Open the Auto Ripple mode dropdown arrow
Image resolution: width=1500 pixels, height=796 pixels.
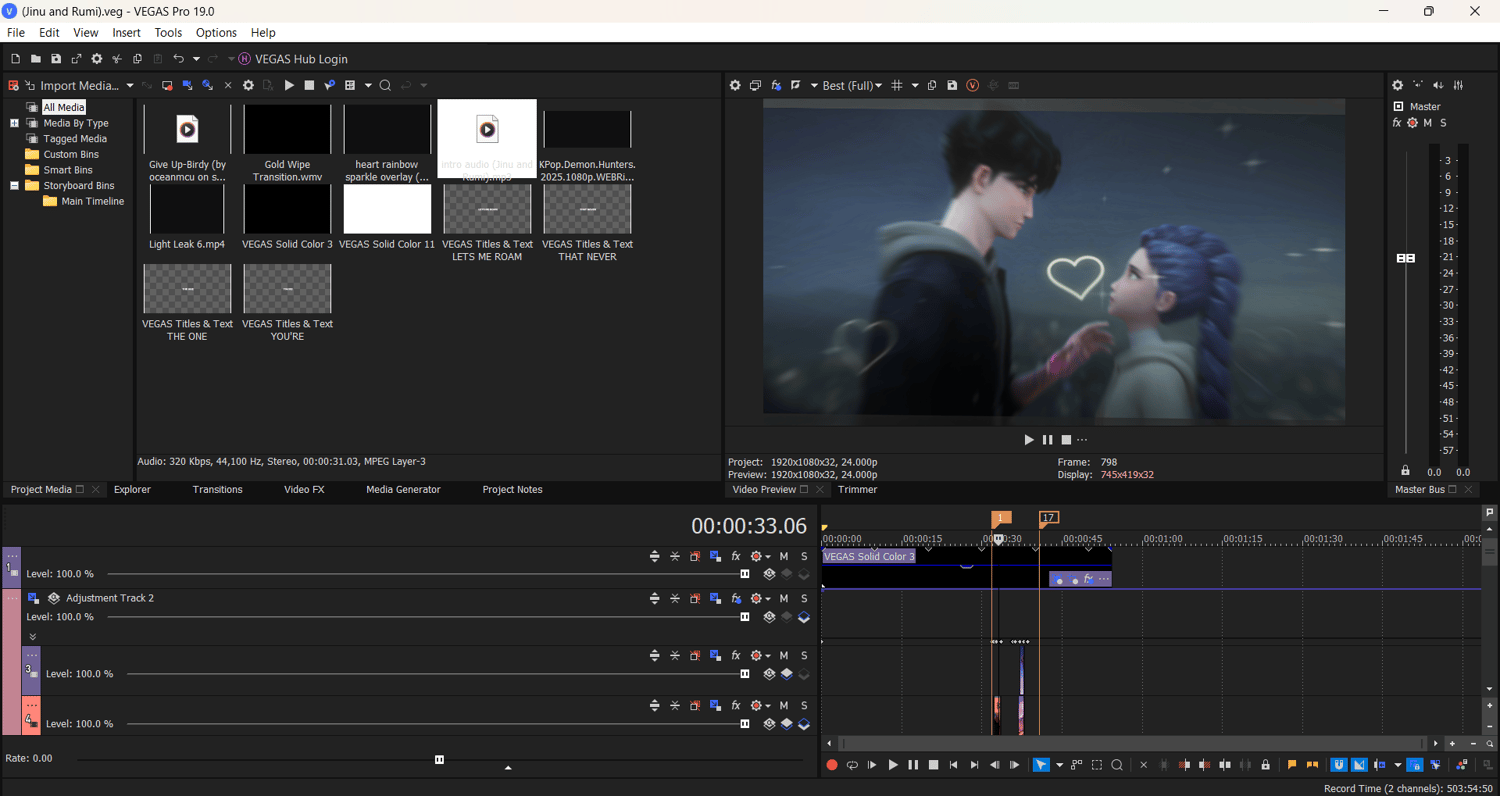coord(1398,765)
